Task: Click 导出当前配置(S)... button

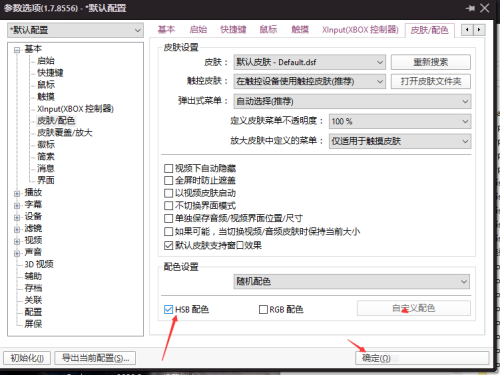Action: pyautogui.click(x=95, y=358)
